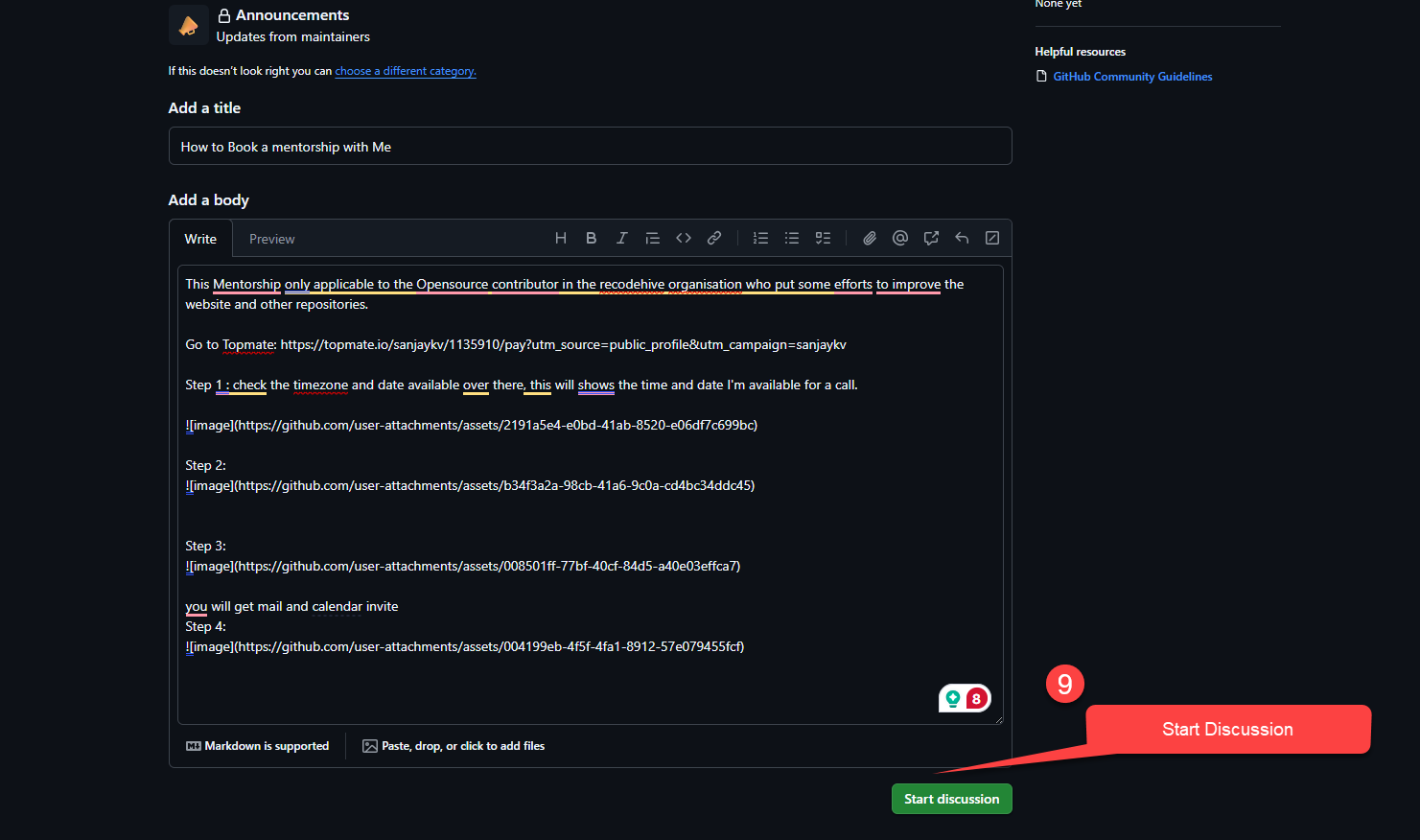Click inside the discussion body text area
The width and height of the screenshot is (1420, 840).
591,495
